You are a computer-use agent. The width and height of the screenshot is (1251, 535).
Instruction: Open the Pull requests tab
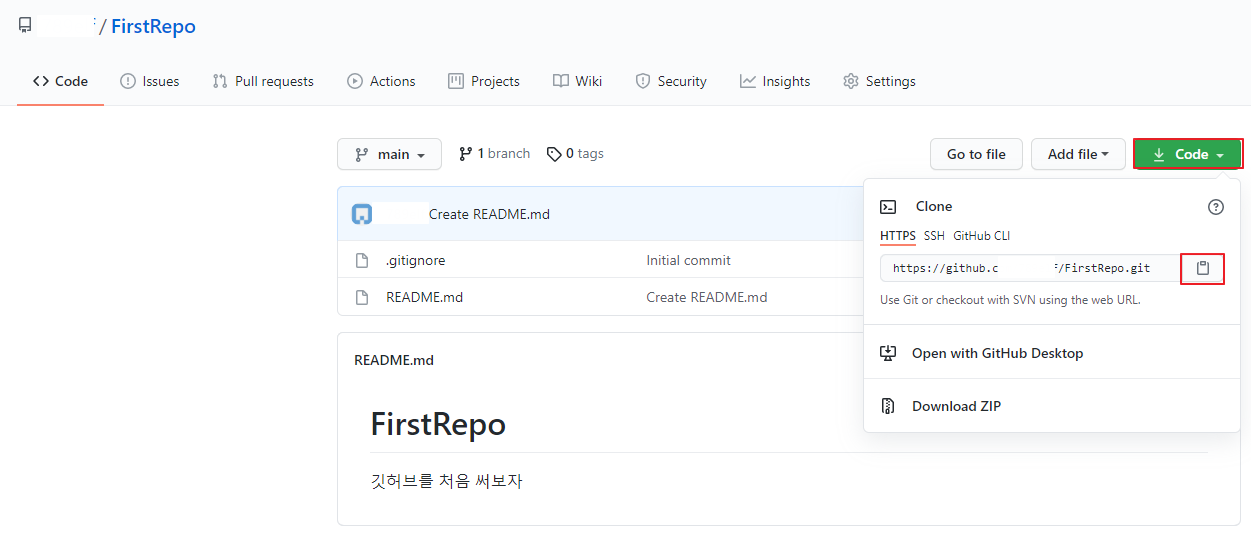263,81
